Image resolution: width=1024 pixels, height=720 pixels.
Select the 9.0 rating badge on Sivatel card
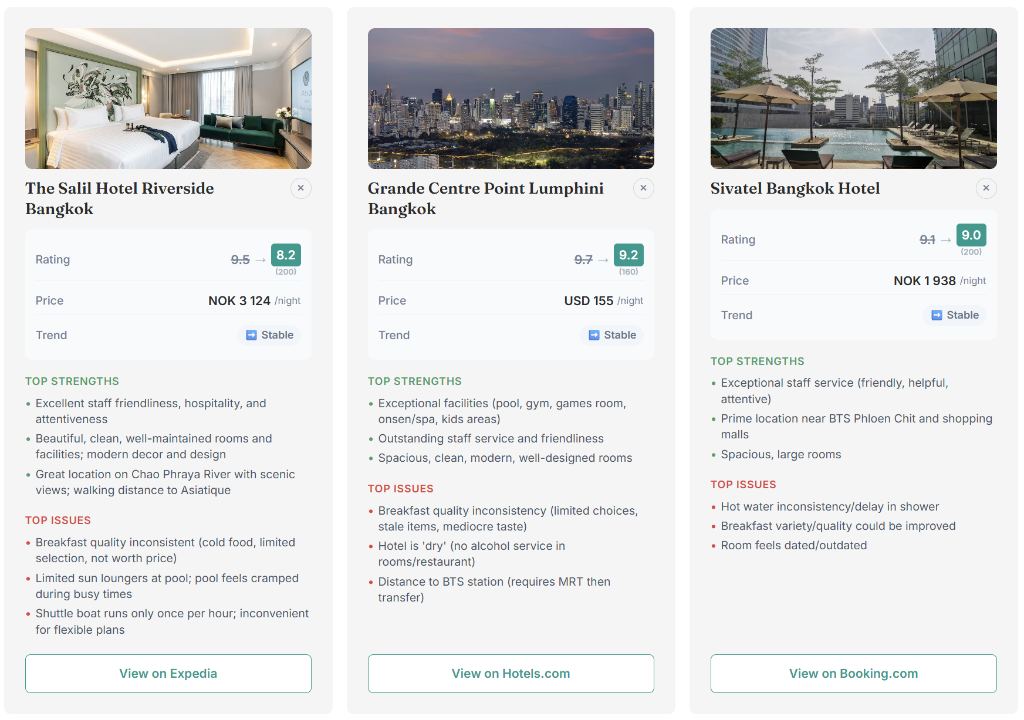tap(971, 235)
